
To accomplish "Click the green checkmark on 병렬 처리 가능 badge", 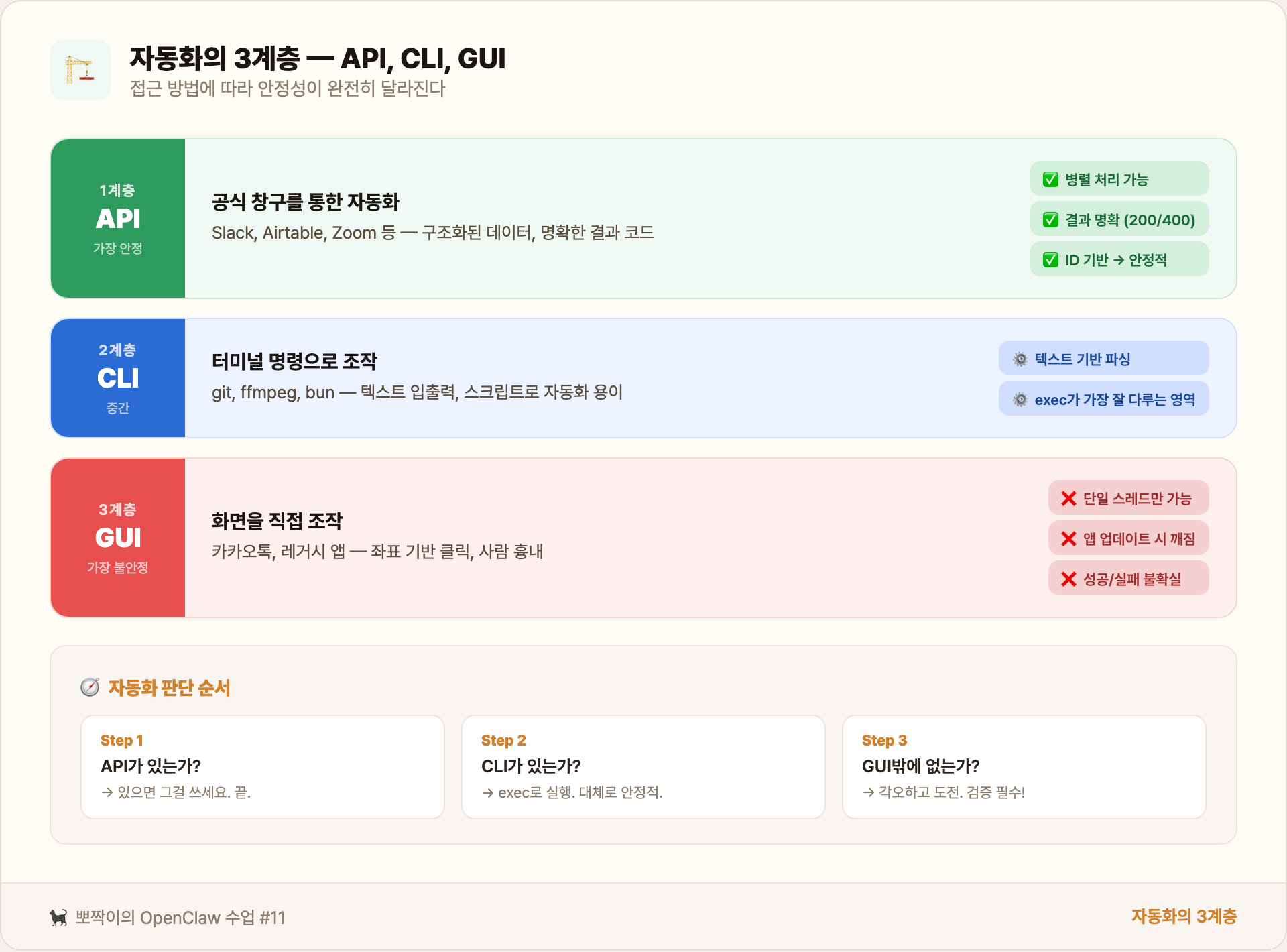I will (x=1049, y=178).
